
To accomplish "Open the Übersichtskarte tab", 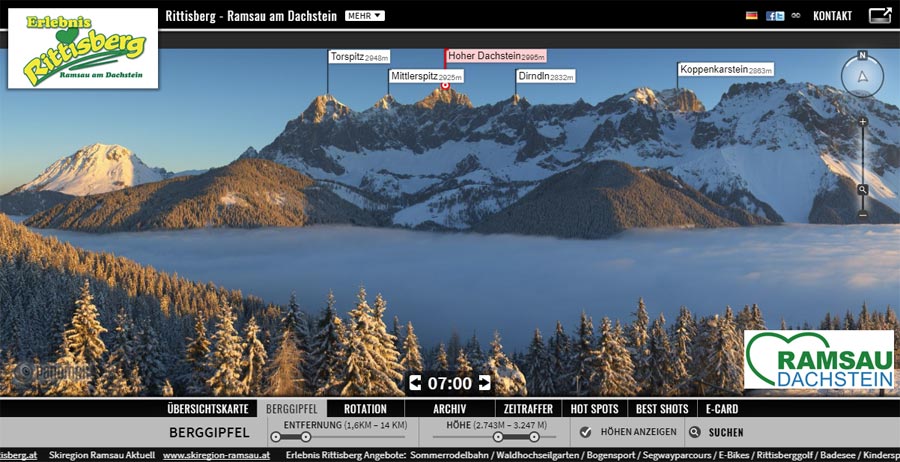I will [208, 409].
